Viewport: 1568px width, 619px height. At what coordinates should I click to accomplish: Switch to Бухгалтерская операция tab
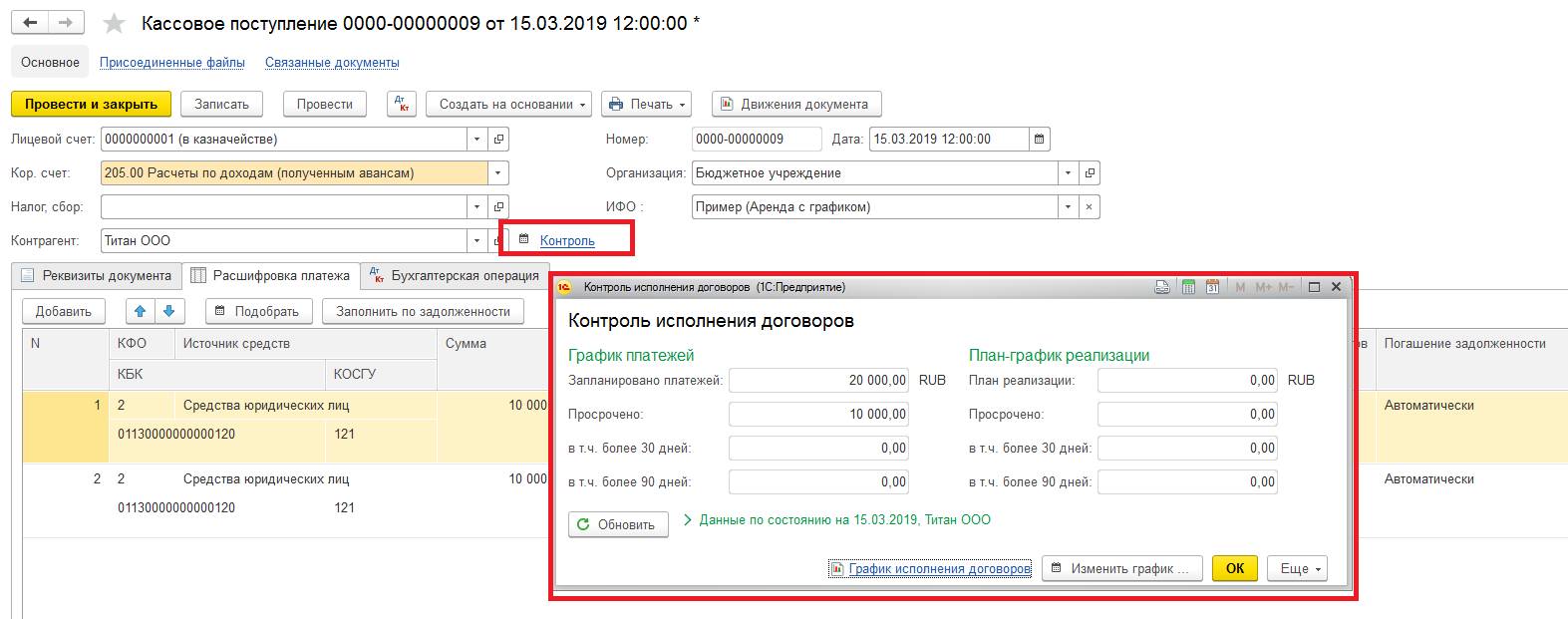456,276
